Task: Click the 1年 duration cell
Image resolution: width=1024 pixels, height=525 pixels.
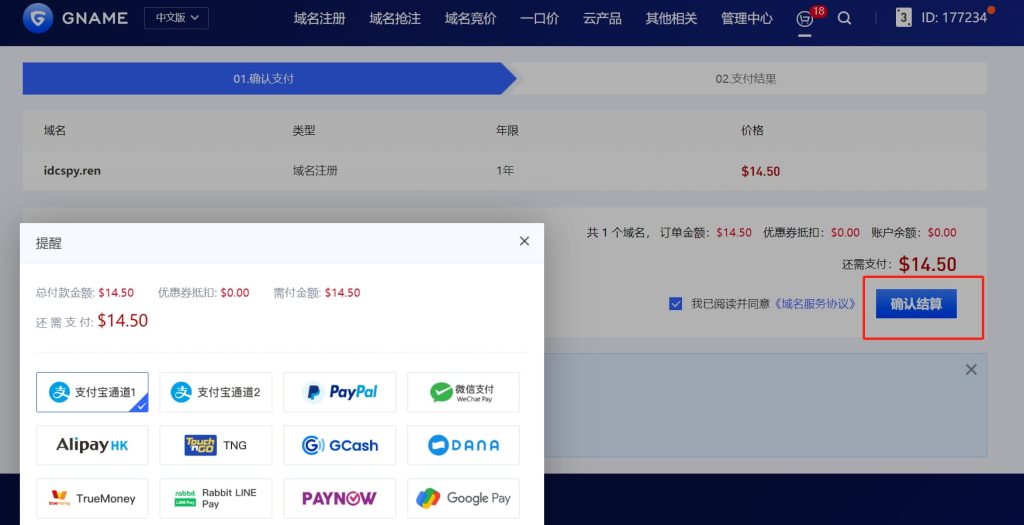Action: (x=505, y=170)
